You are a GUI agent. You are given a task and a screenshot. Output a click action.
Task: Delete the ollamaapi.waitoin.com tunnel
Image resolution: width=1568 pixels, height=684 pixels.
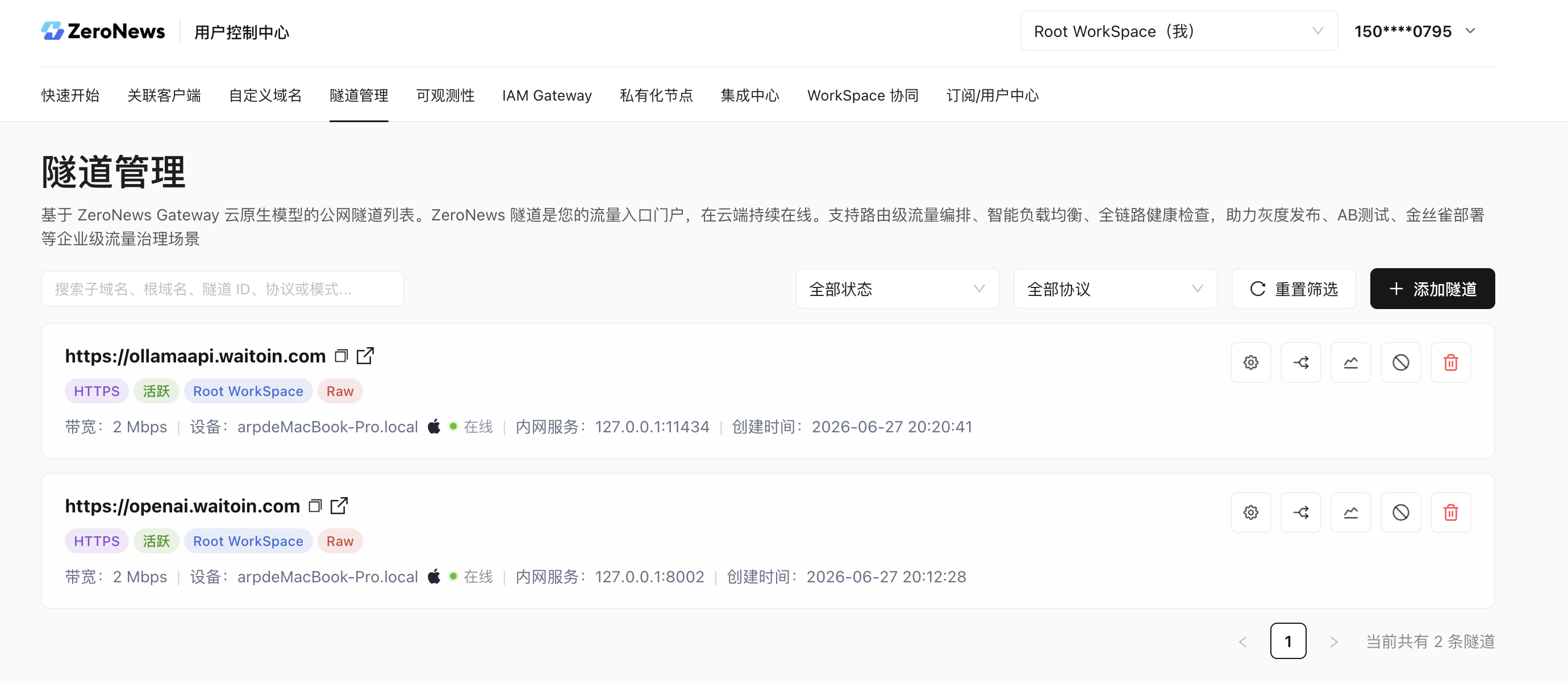[1450, 362]
